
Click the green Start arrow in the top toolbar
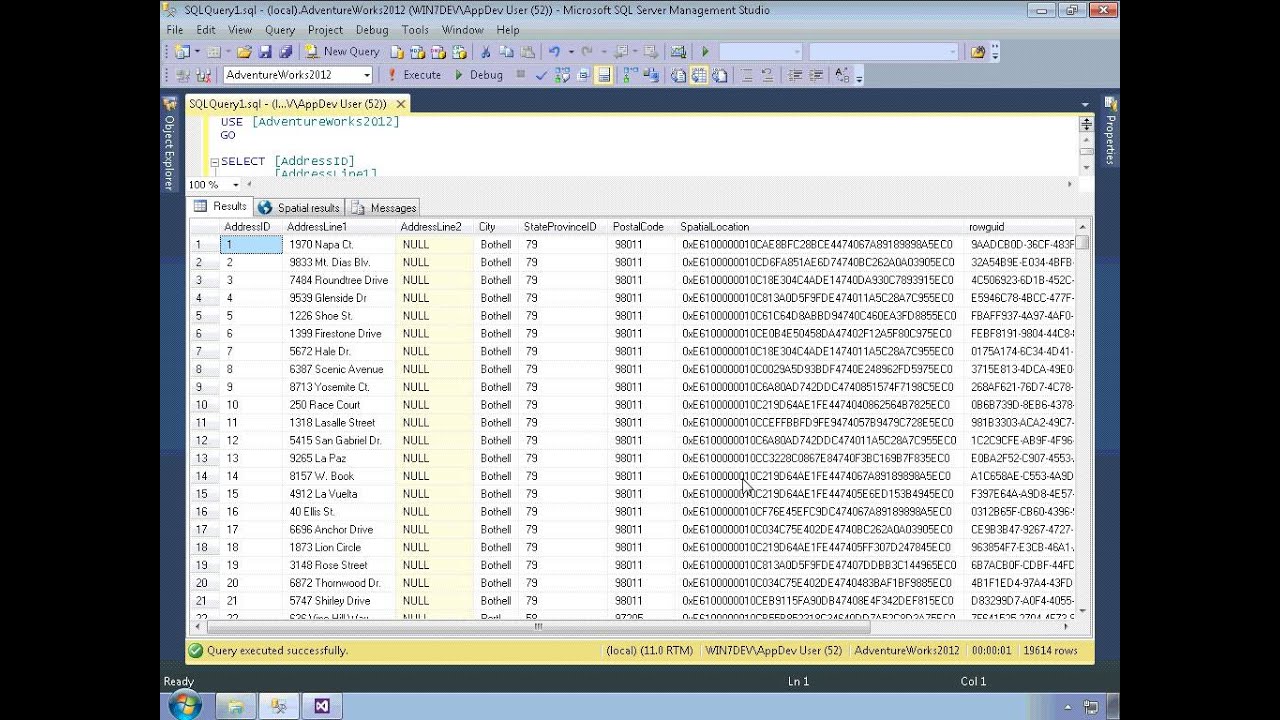705,52
